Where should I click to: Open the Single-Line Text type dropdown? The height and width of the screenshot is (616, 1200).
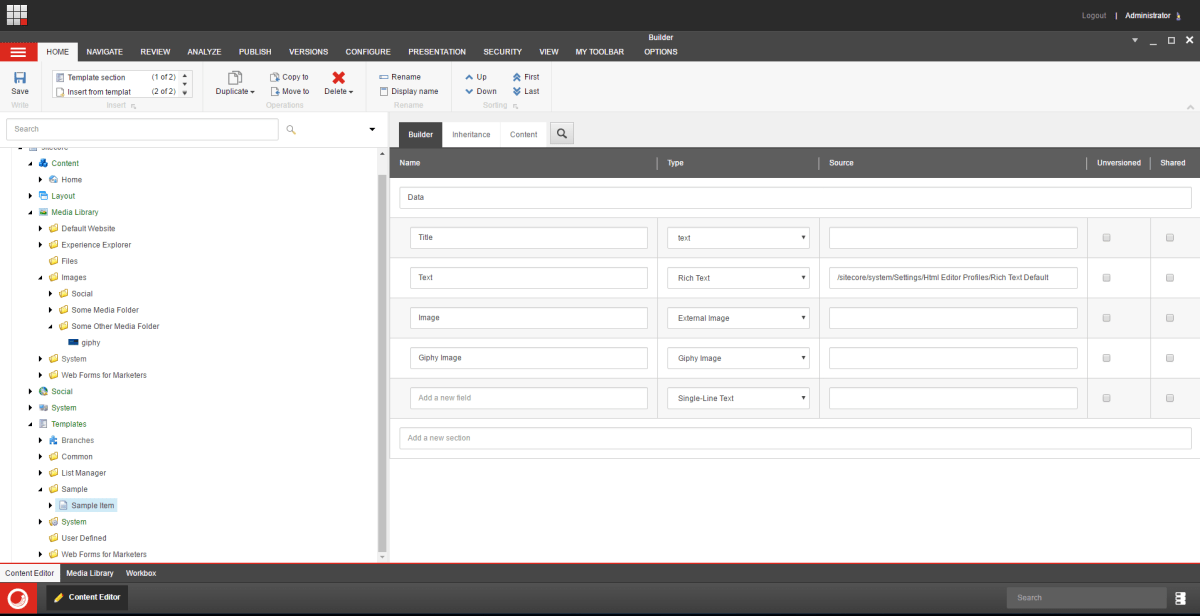point(738,398)
